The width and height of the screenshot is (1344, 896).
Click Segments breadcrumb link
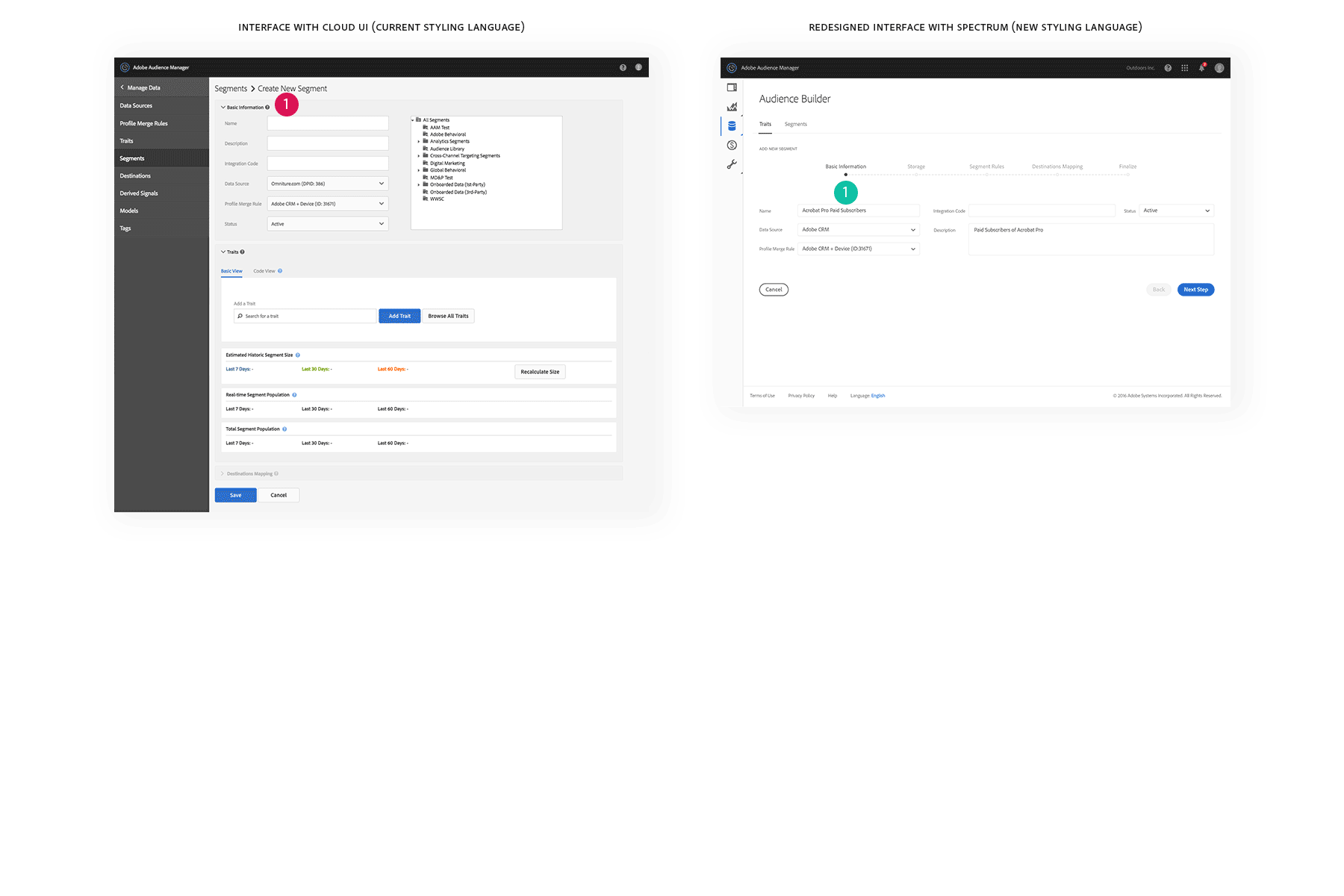231,89
